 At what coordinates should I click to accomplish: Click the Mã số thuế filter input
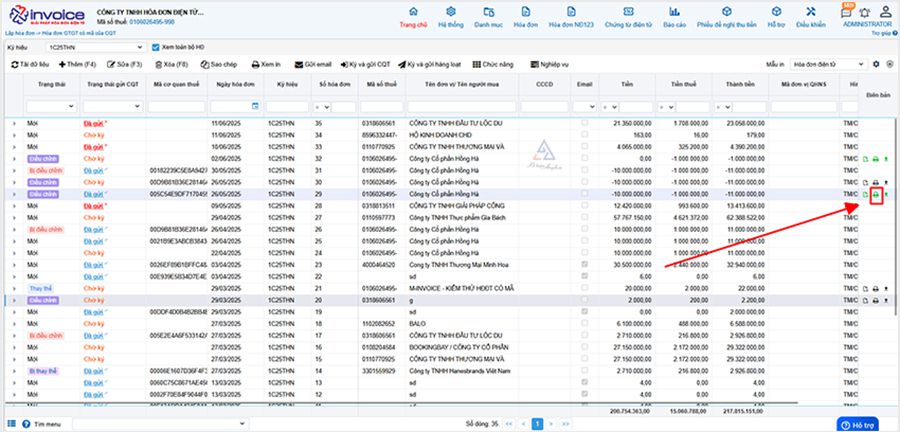(382, 107)
